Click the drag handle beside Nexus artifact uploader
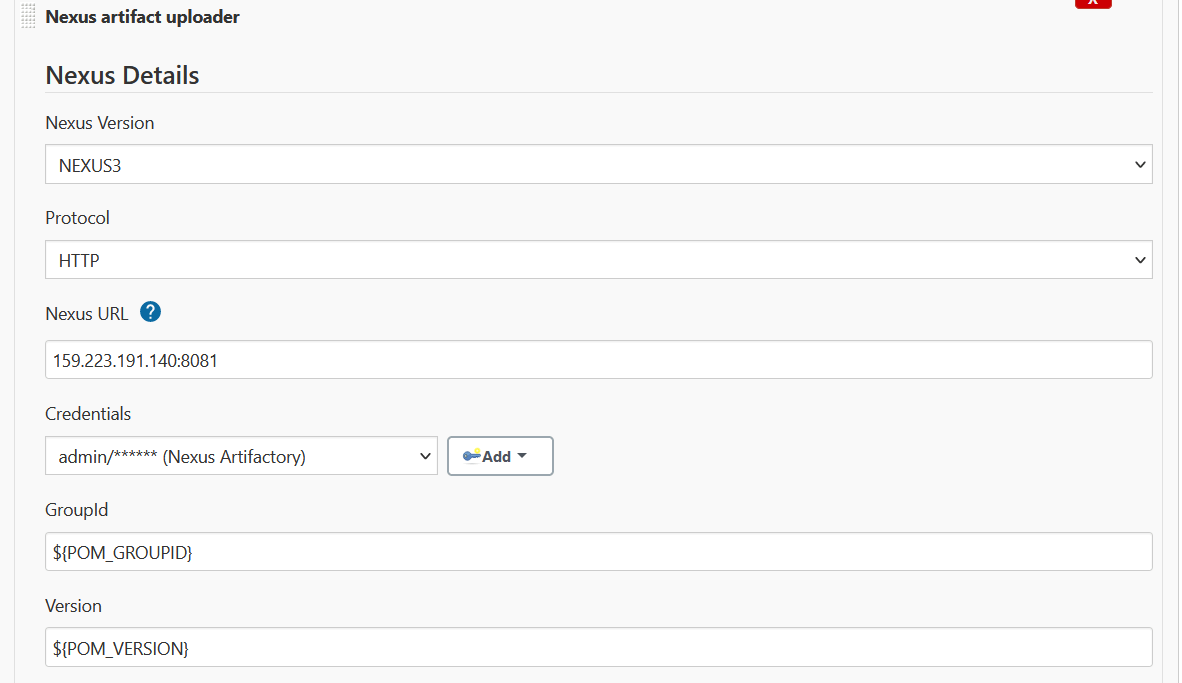Image resolution: width=1182 pixels, height=683 pixels. point(29,15)
